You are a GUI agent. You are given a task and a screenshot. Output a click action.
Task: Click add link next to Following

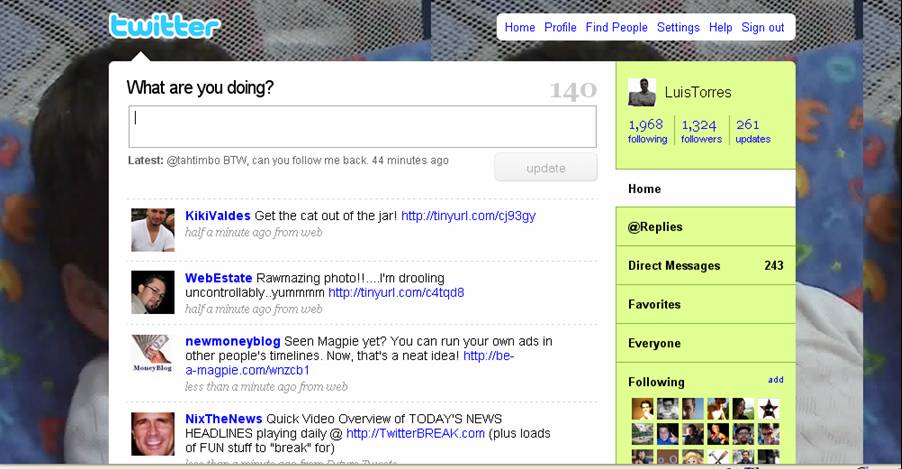[x=775, y=380]
